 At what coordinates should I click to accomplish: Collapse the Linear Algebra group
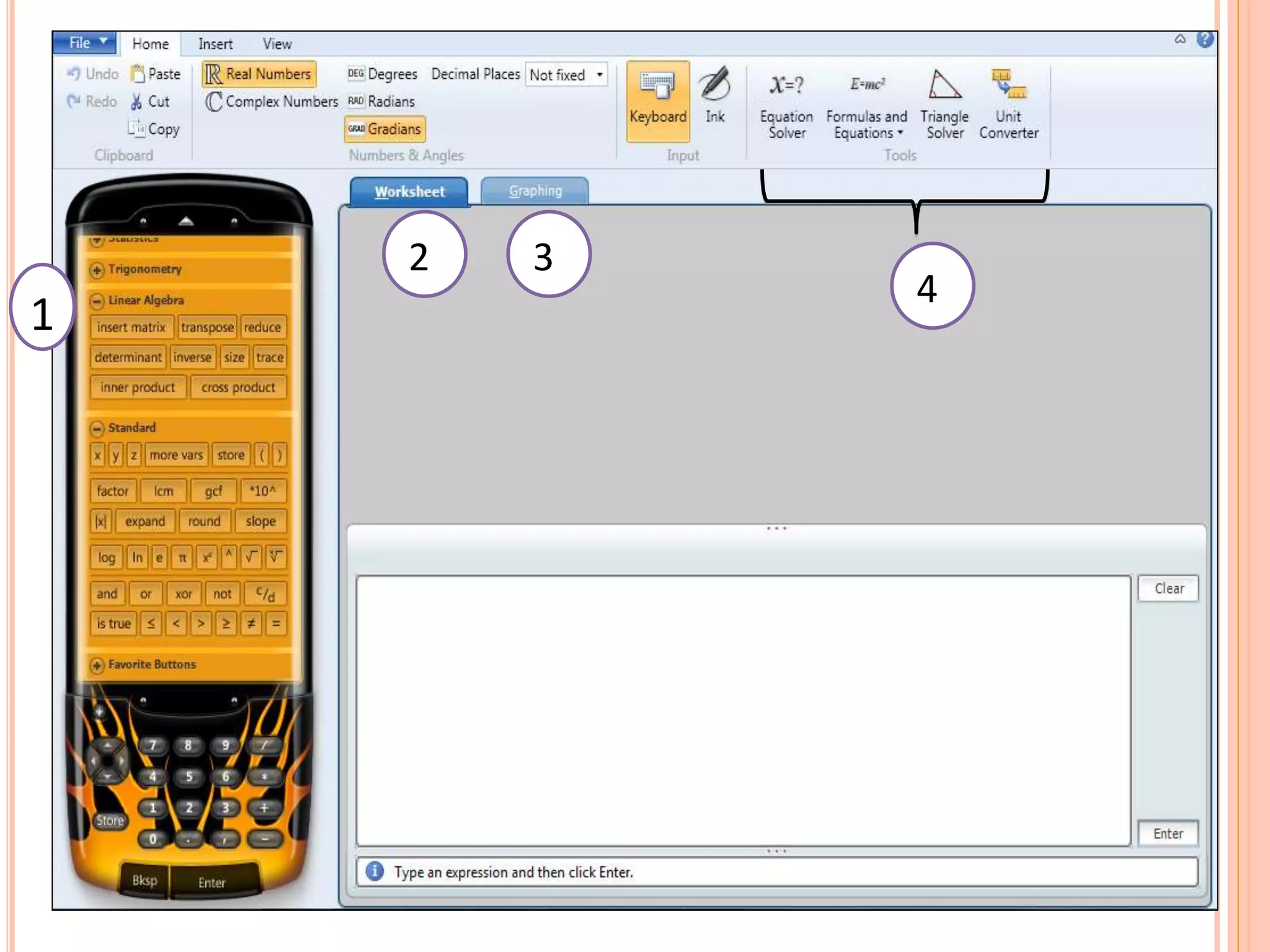coord(97,301)
